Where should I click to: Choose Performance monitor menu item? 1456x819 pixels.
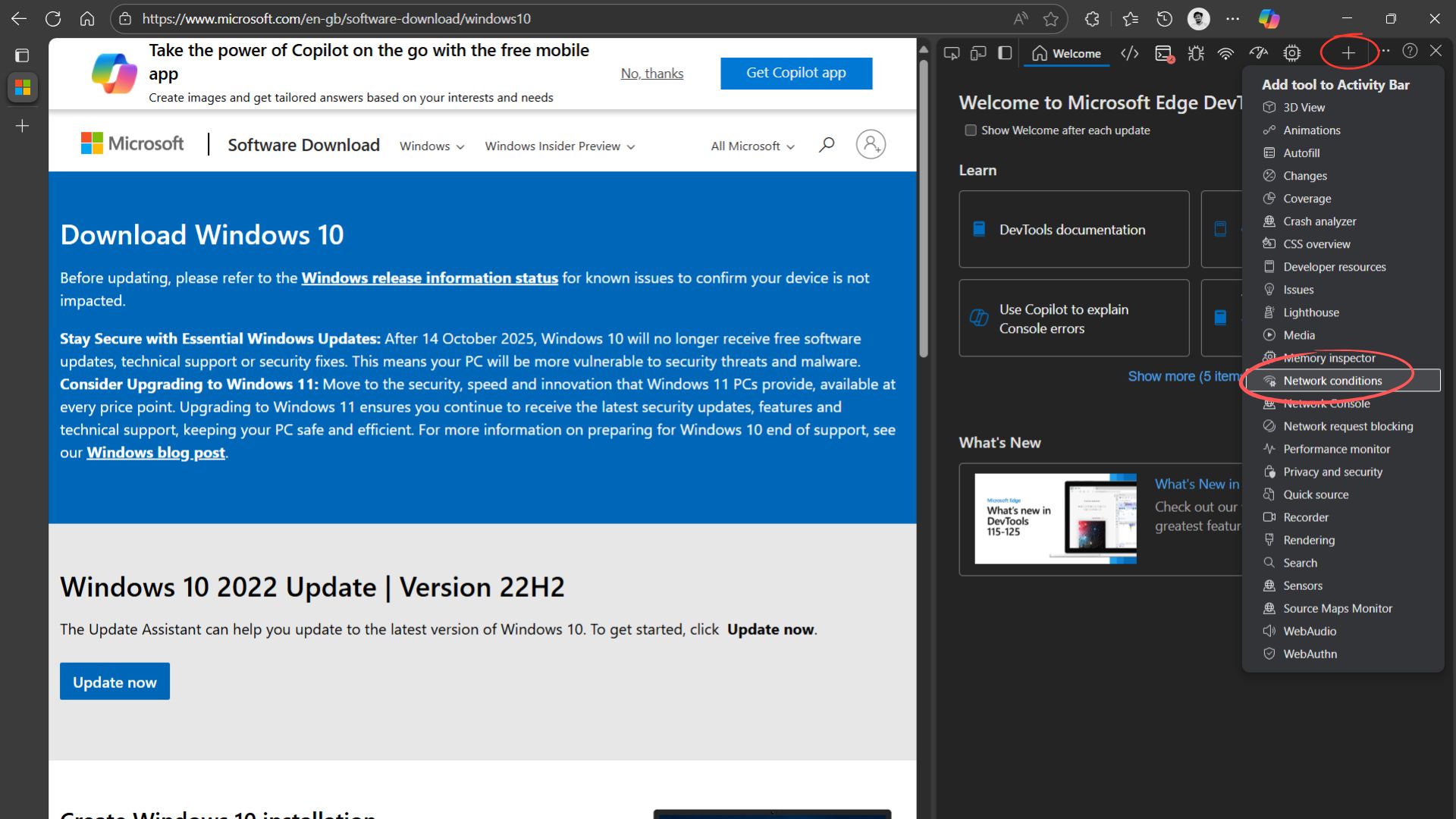[x=1343, y=449]
